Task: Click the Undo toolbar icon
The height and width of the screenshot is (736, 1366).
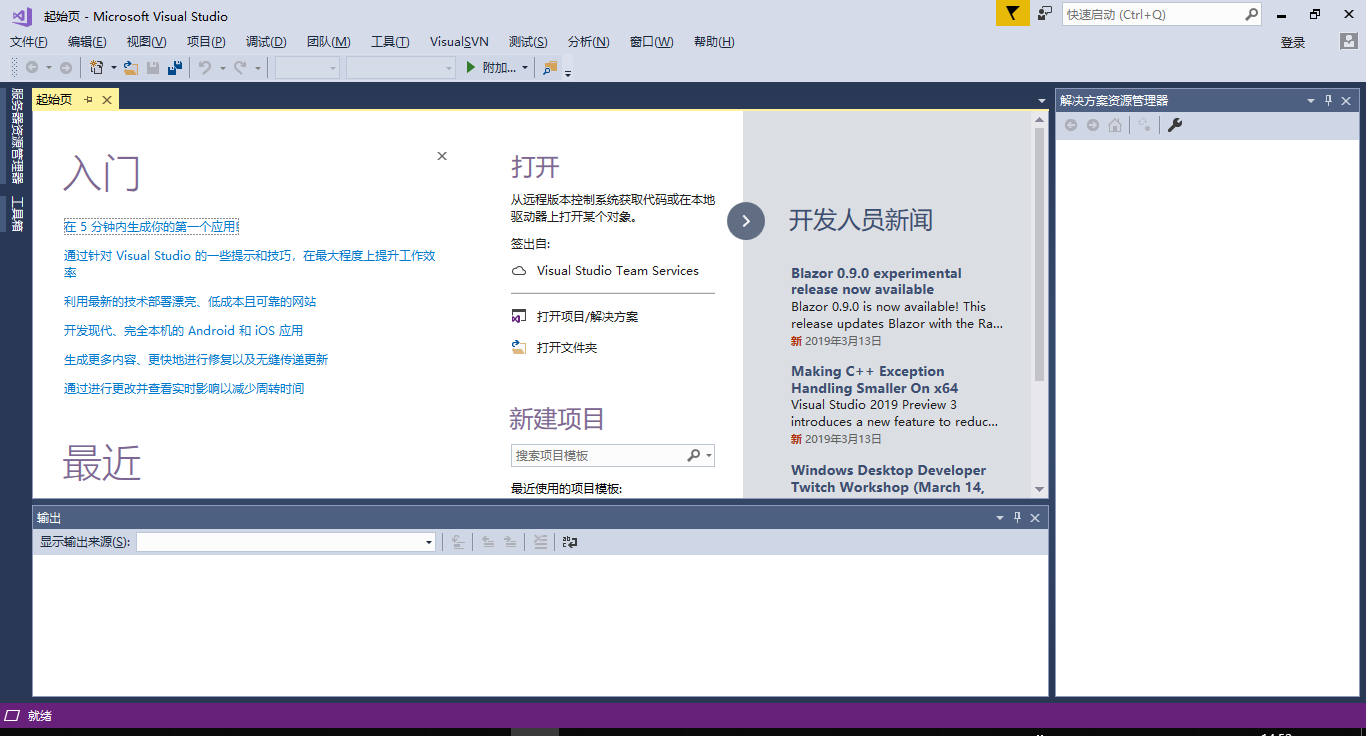Action: (x=203, y=68)
